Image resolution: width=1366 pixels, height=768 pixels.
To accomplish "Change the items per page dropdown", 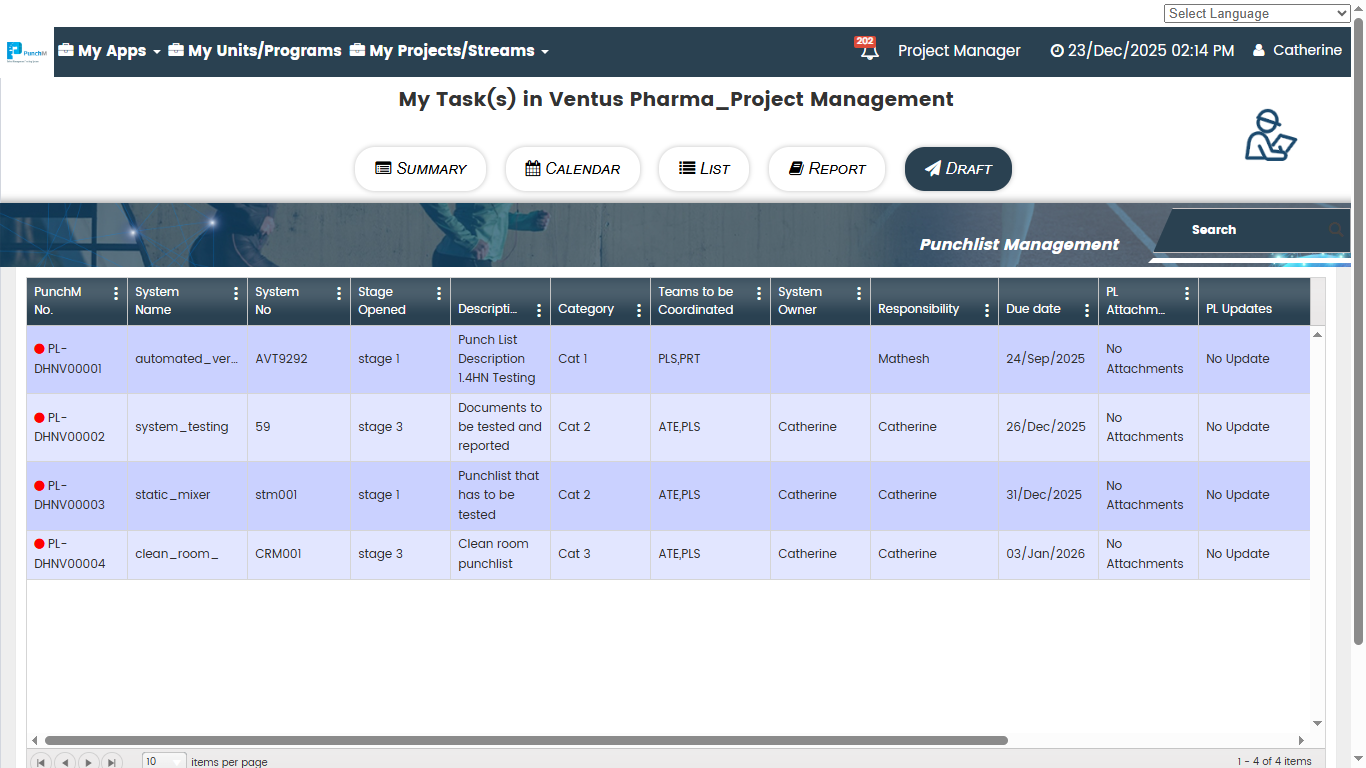I will [x=164, y=762].
